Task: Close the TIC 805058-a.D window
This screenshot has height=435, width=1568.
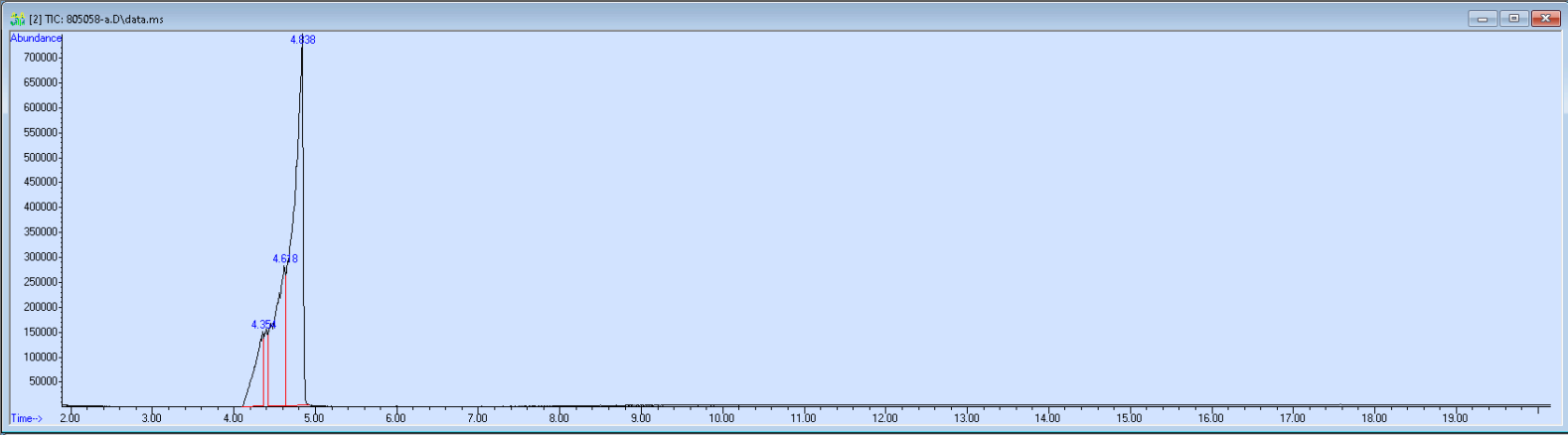Action: (x=1546, y=18)
